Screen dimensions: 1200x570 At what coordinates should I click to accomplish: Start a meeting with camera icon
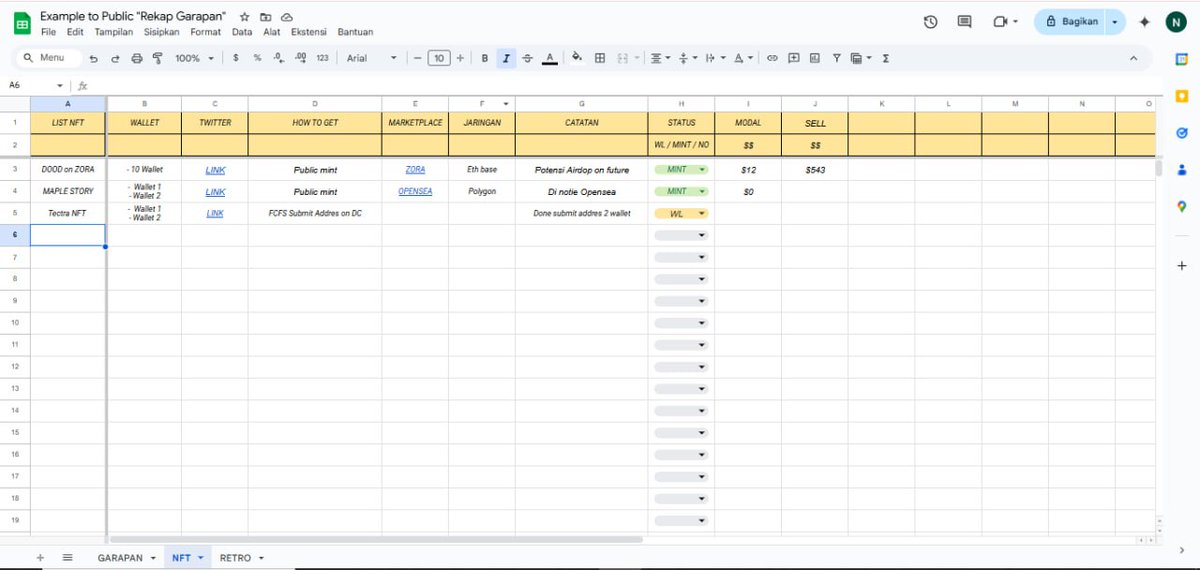pos(1000,21)
